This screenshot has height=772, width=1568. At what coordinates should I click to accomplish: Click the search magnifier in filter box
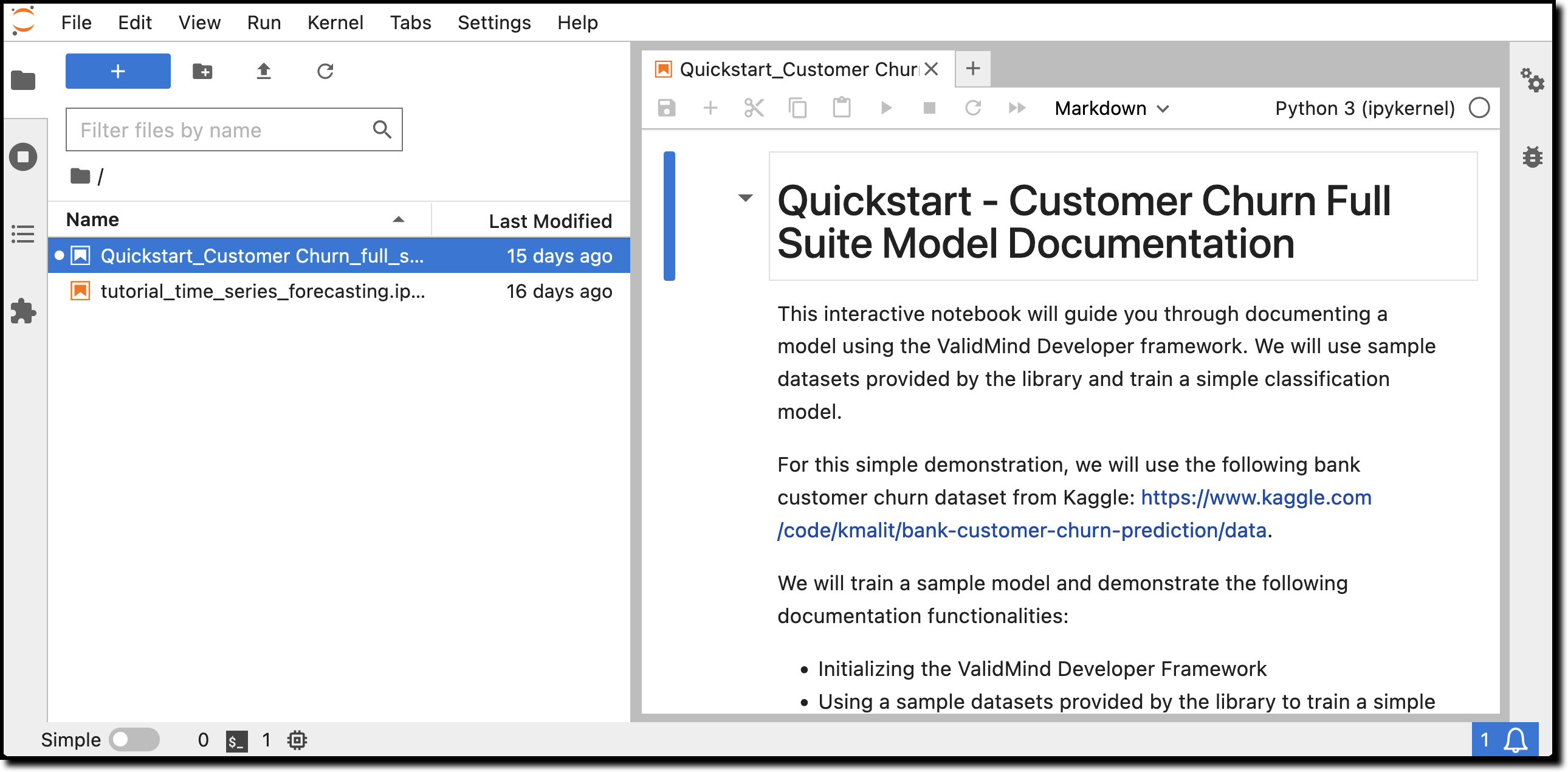[382, 129]
